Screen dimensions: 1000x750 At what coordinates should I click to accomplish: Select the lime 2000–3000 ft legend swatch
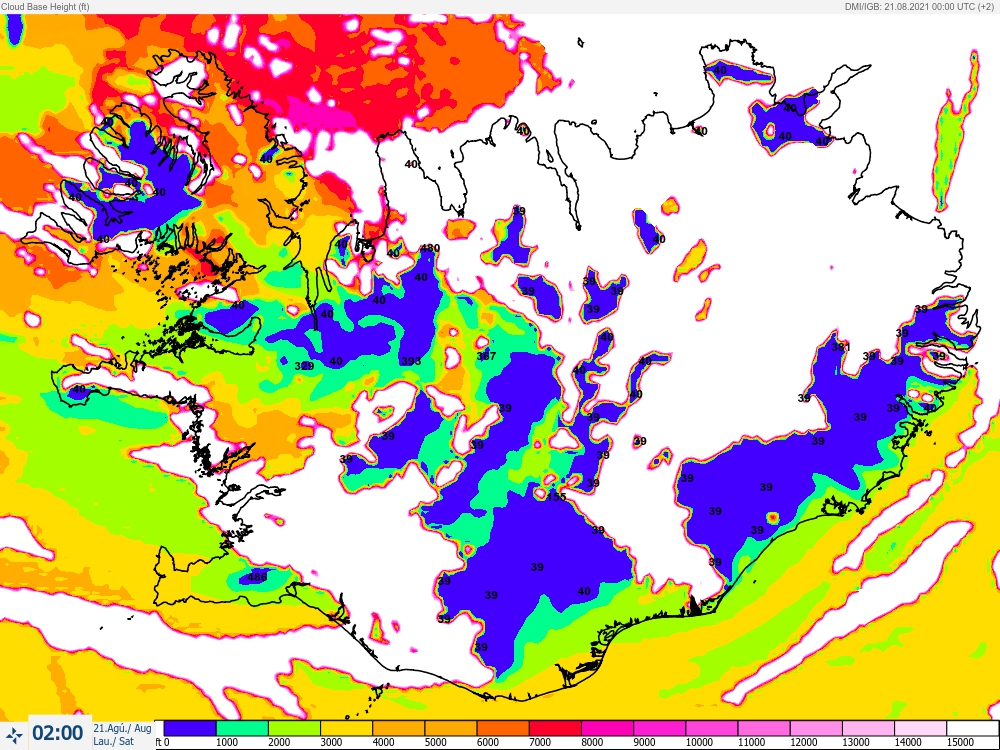click(294, 728)
